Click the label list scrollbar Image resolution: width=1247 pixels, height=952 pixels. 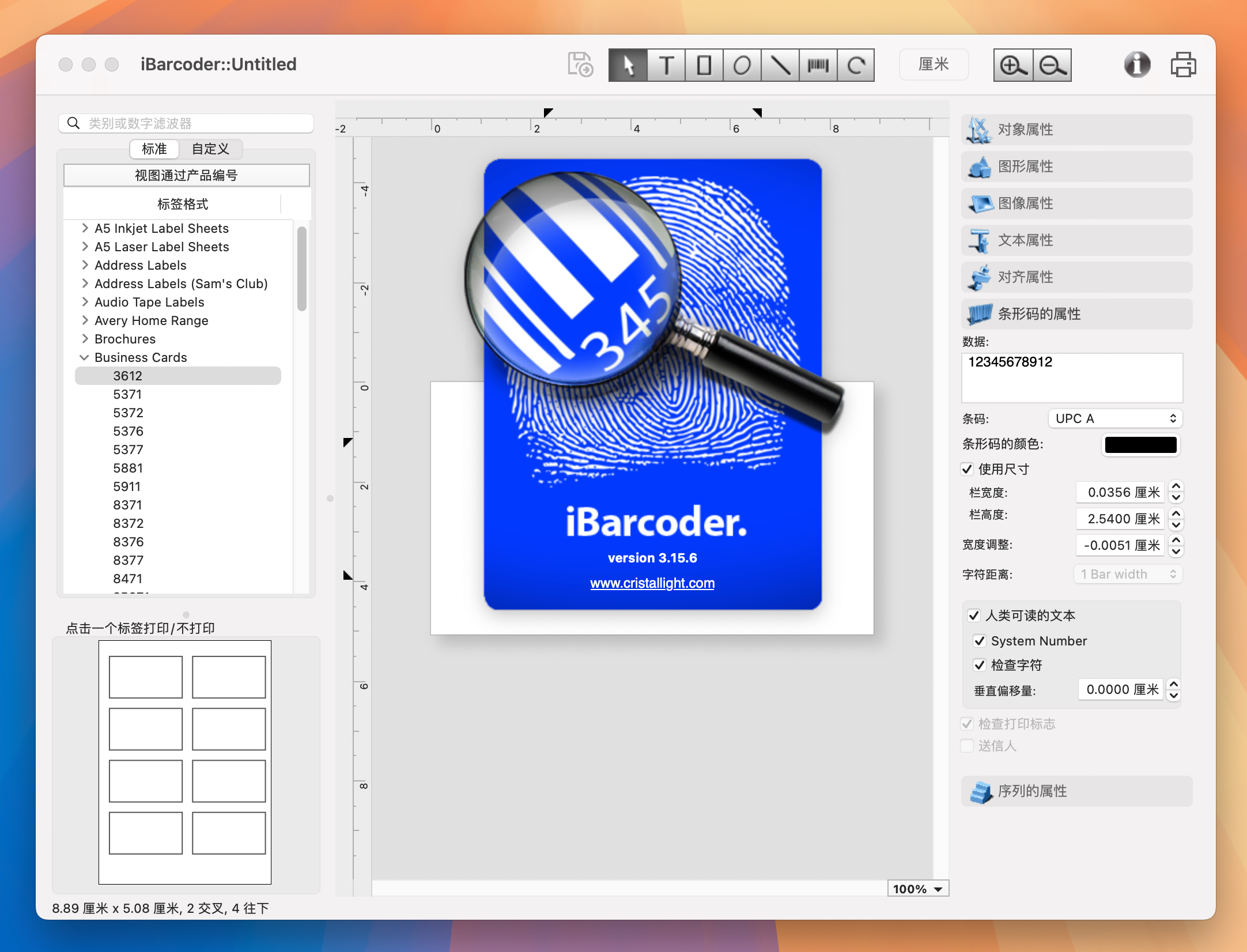pyautogui.click(x=301, y=269)
